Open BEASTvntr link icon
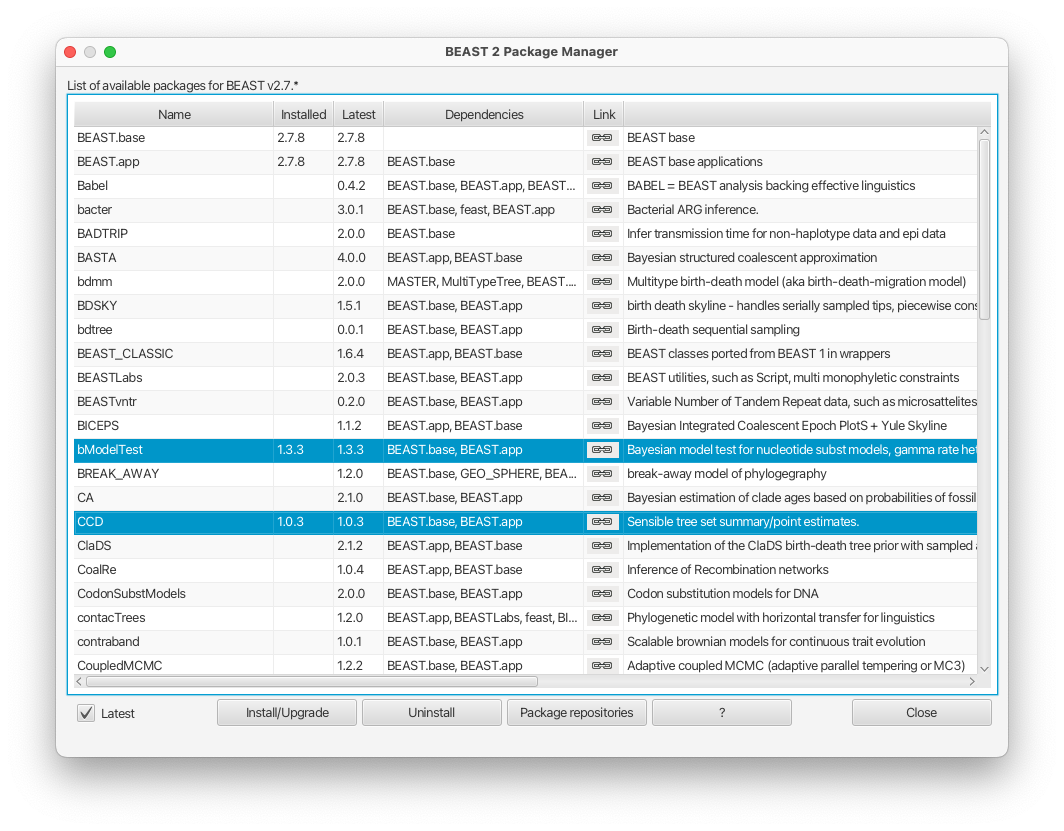 pos(602,402)
